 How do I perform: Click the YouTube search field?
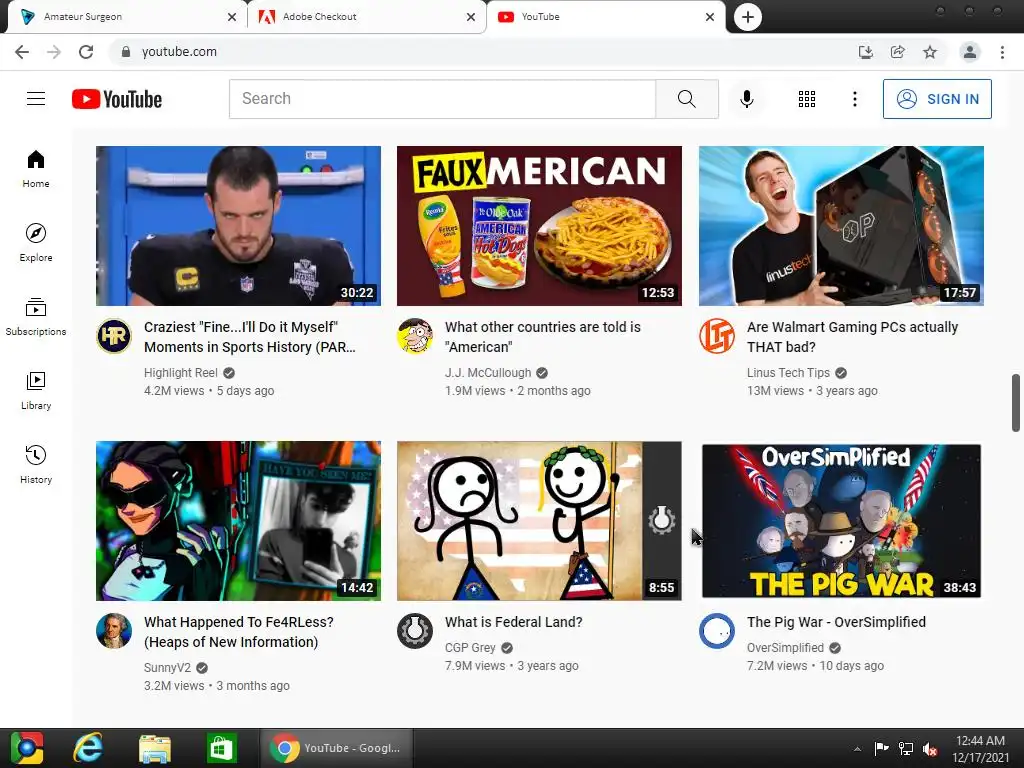(x=442, y=99)
